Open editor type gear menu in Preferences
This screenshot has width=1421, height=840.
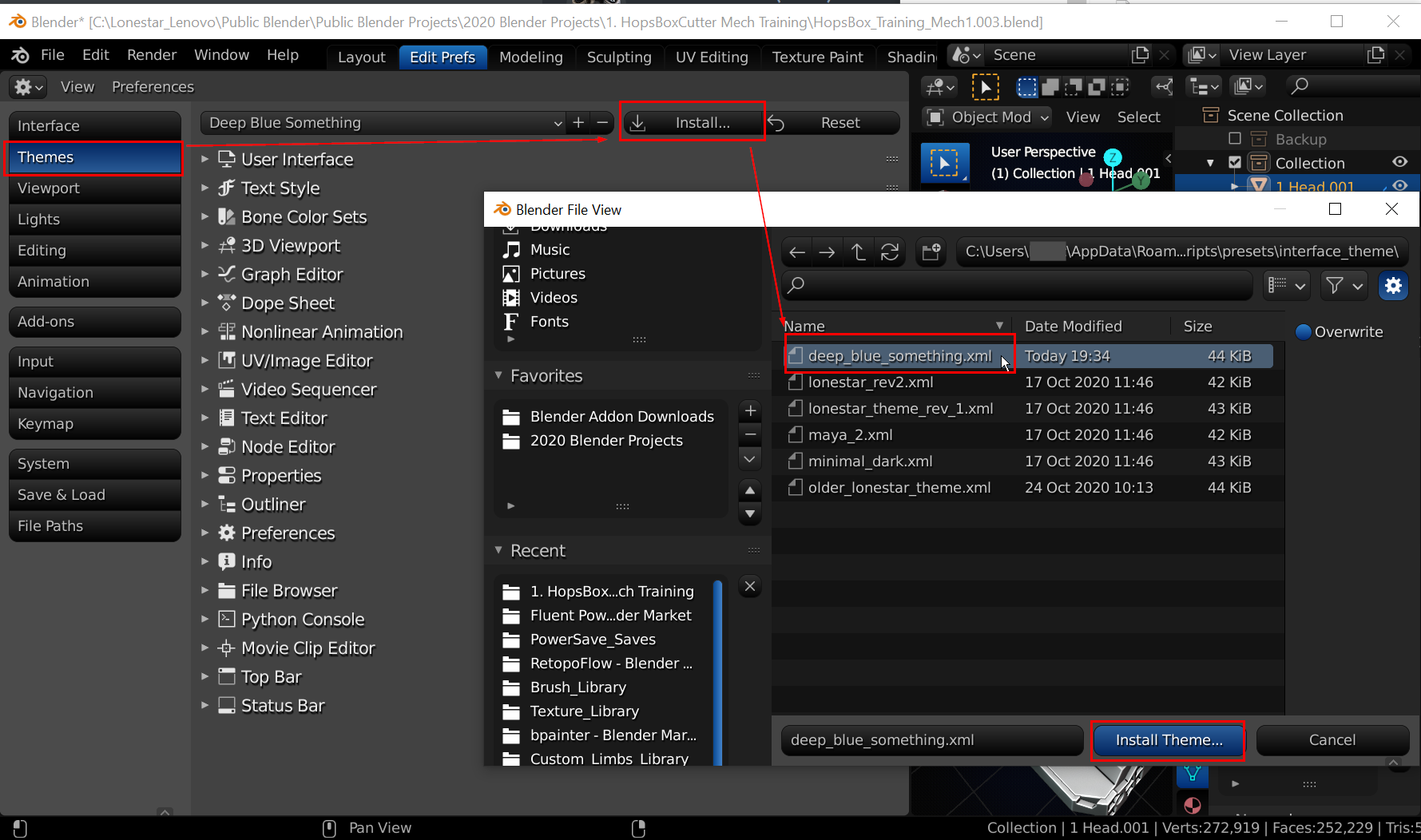[x=29, y=87]
